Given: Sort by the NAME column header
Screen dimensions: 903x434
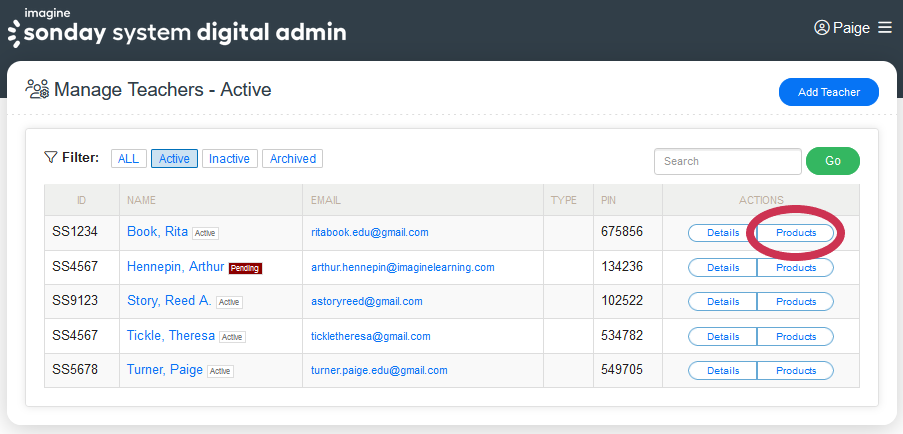Looking at the screenshot, I should 141,200.
